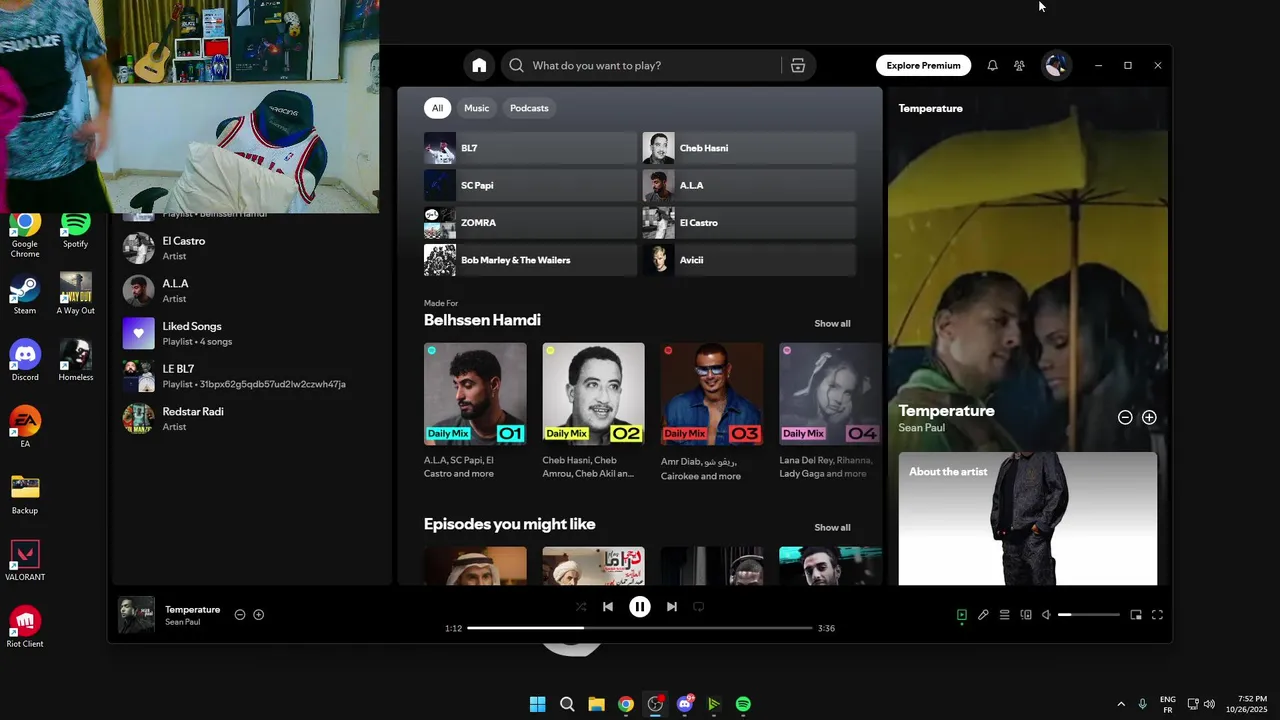
Task: Open Connect to a device icon
Action: point(1026,615)
